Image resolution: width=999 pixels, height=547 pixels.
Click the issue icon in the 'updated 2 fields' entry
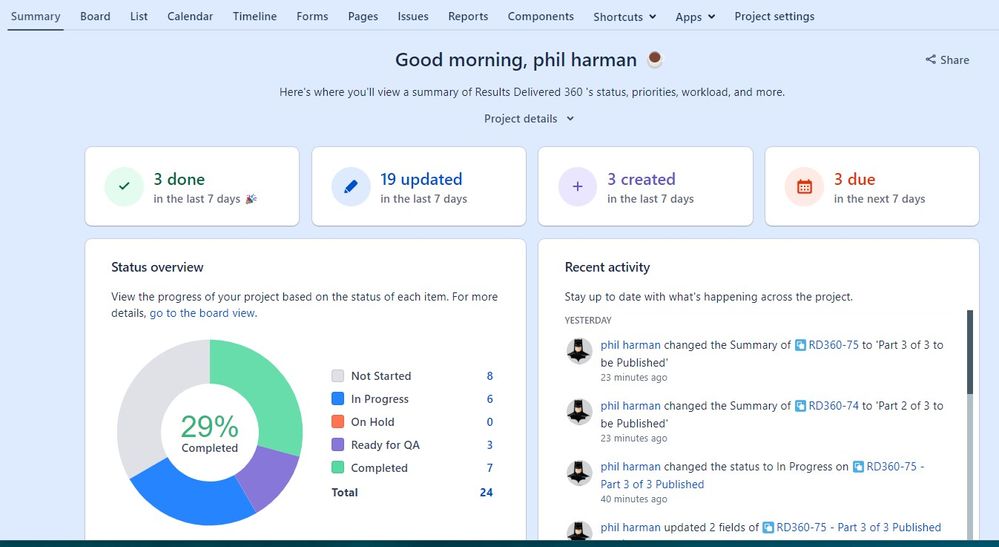pyautogui.click(x=768, y=527)
